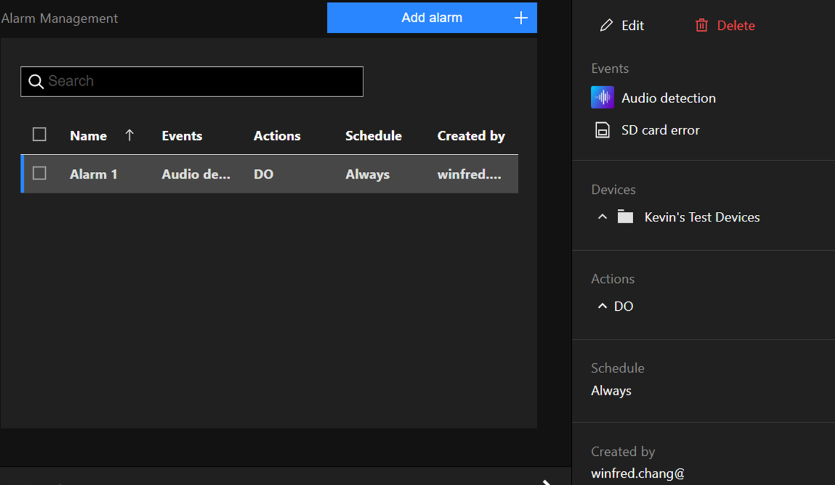The width and height of the screenshot is (835, 485).
Task: Click the Actions column header
Action: [277, 136]
